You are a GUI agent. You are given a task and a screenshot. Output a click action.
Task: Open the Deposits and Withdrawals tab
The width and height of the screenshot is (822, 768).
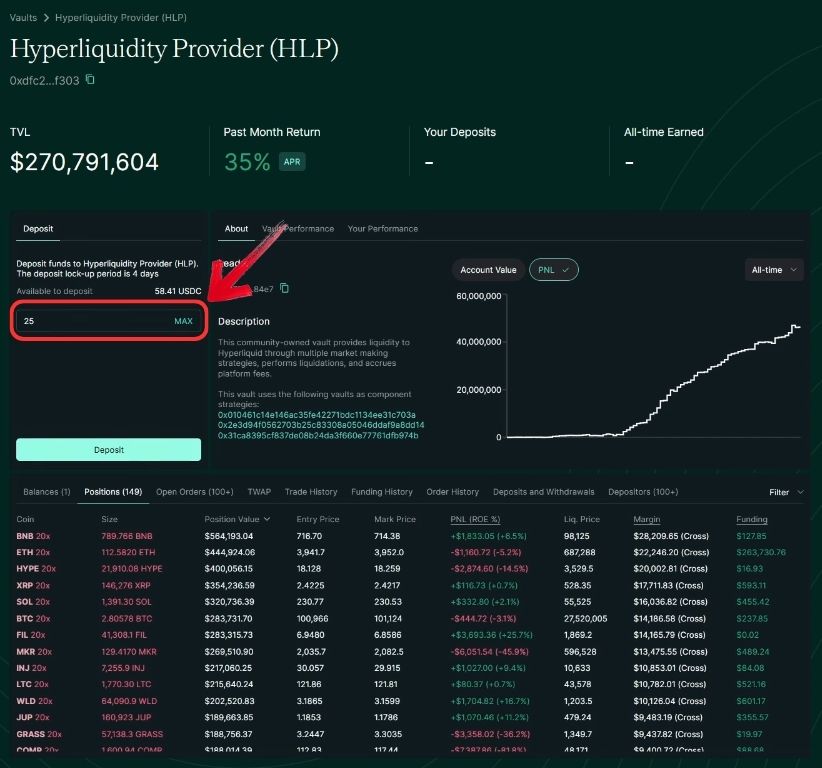point(544,492)
